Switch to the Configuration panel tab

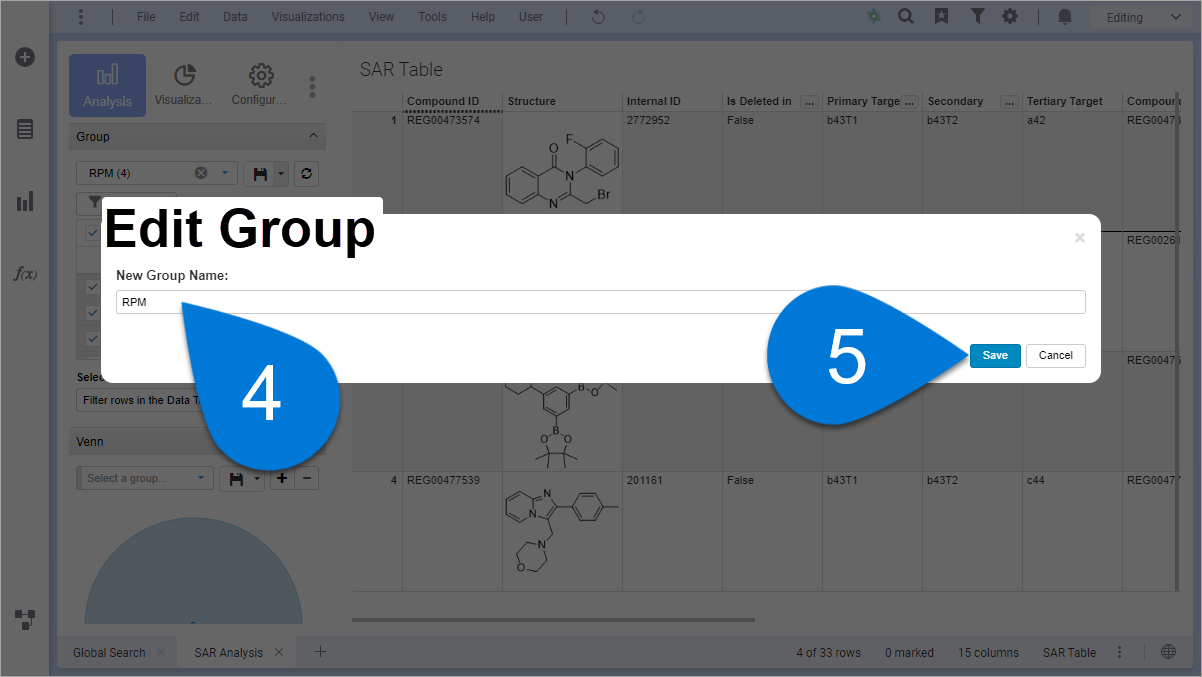(x=260, y=86)
